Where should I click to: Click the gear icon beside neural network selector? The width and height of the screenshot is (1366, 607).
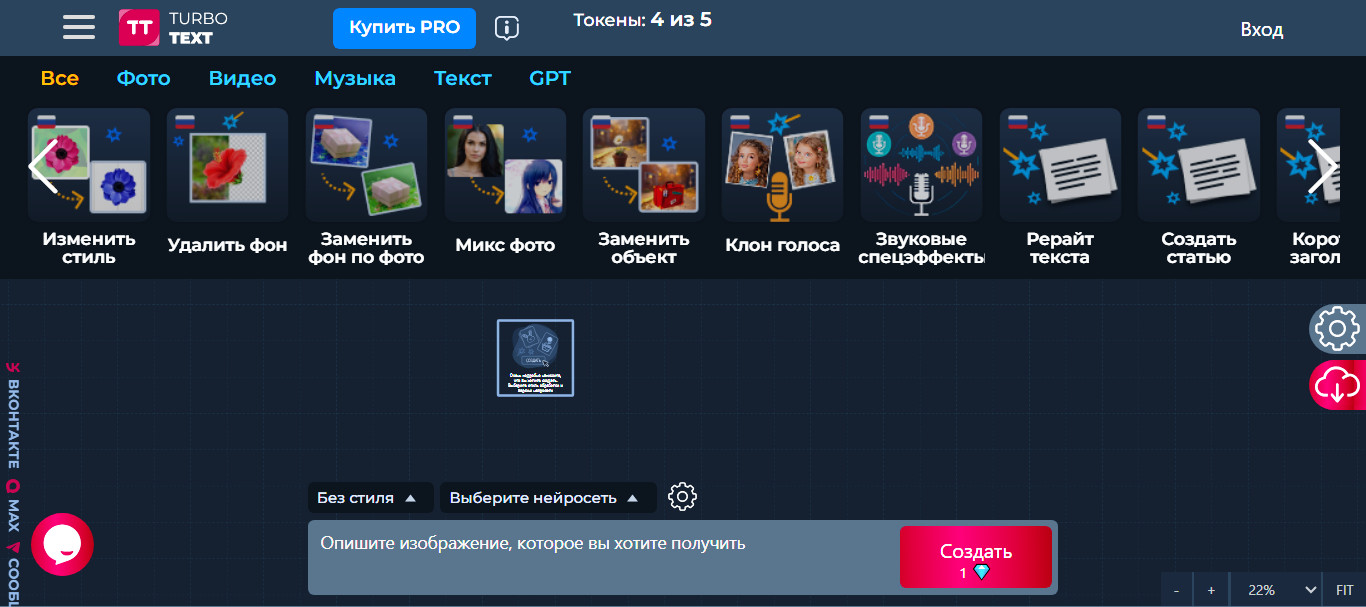[682, 496]
